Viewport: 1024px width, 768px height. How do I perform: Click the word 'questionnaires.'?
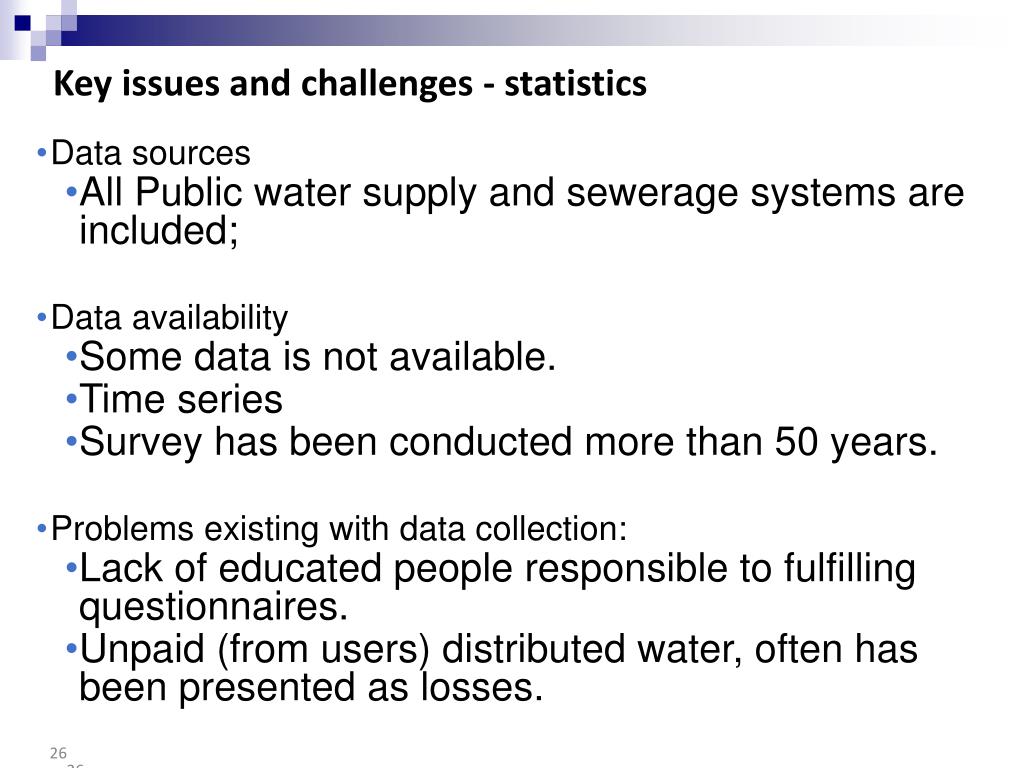214,607
